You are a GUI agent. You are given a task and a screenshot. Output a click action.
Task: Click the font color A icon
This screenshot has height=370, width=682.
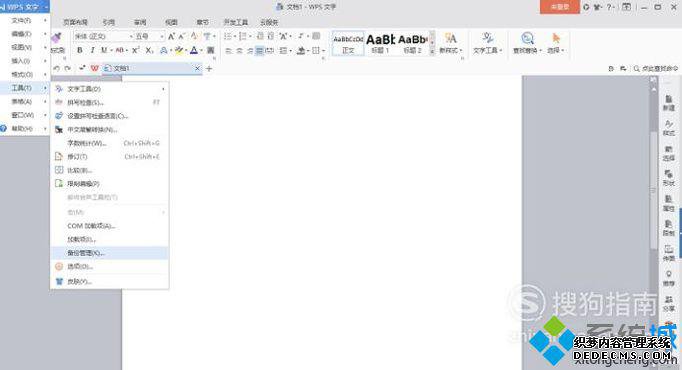click(194, 50)
